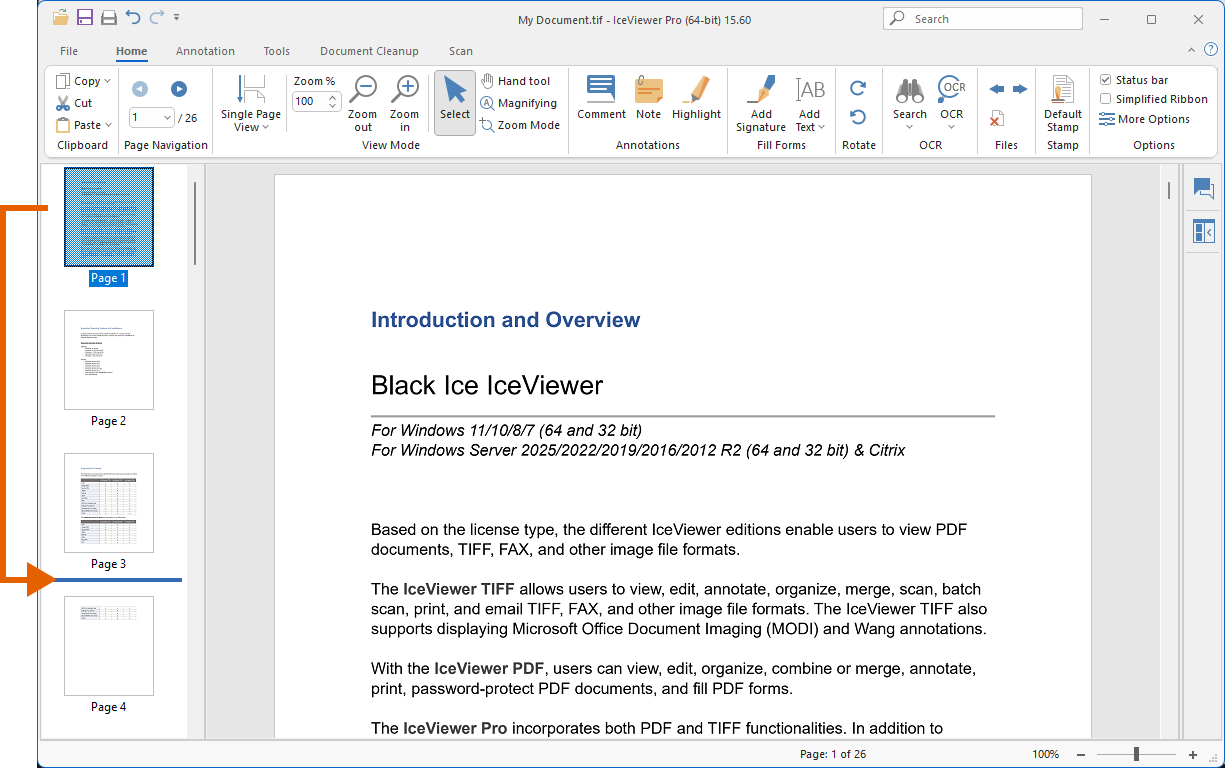The image size is (1225, 768).
Task: Click the 100% zoom label in status bar
Action: (1045, 754)
